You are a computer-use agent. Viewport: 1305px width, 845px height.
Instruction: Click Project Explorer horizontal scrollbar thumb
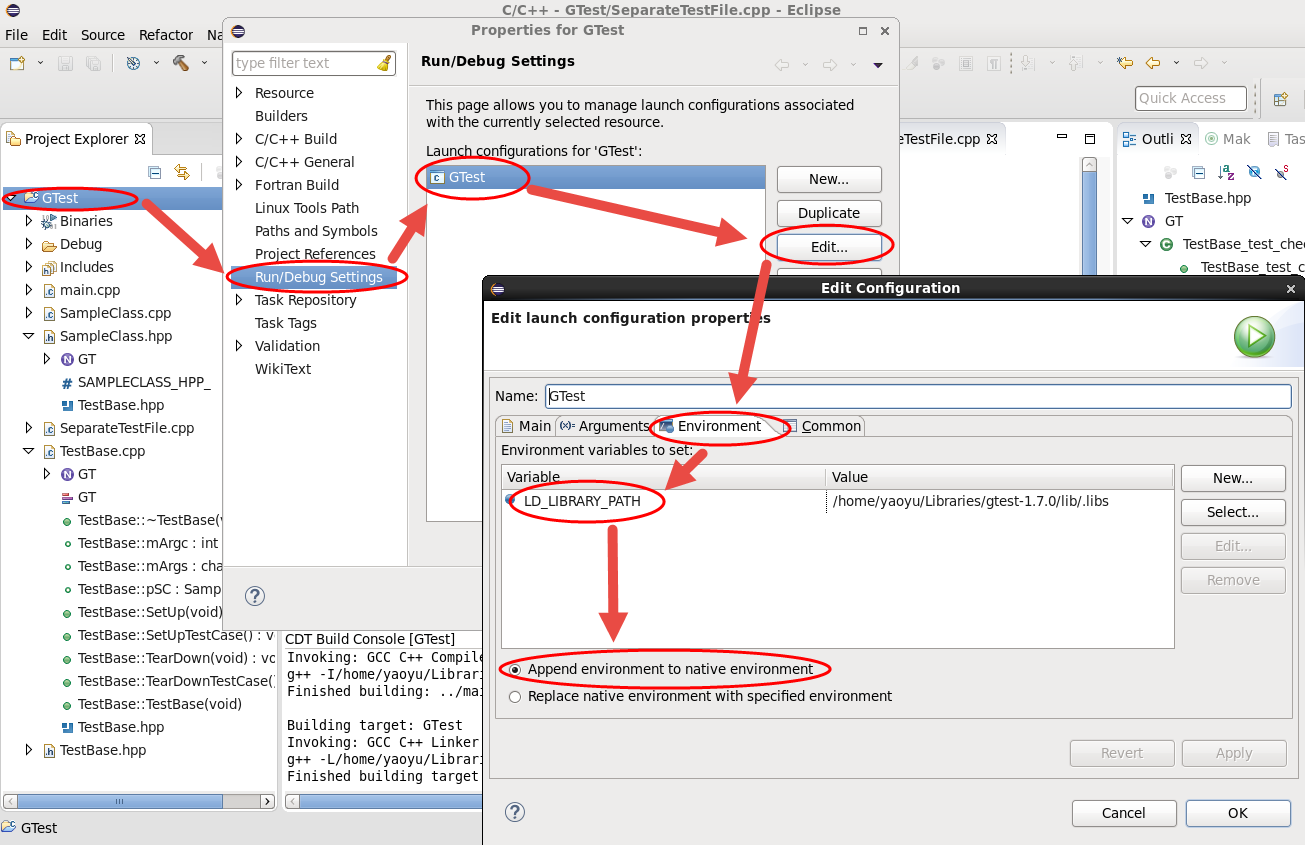point(119,801)
